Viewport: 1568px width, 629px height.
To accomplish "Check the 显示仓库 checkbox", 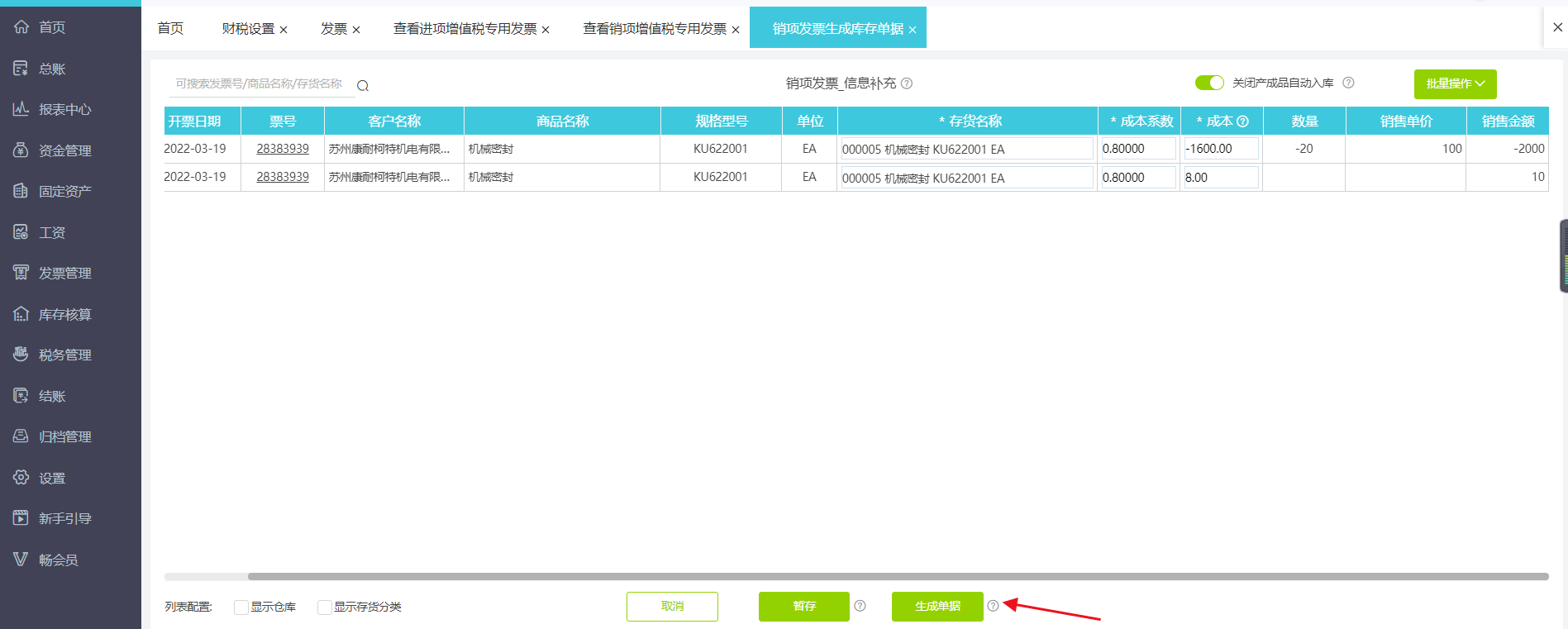I will [241, 608].
